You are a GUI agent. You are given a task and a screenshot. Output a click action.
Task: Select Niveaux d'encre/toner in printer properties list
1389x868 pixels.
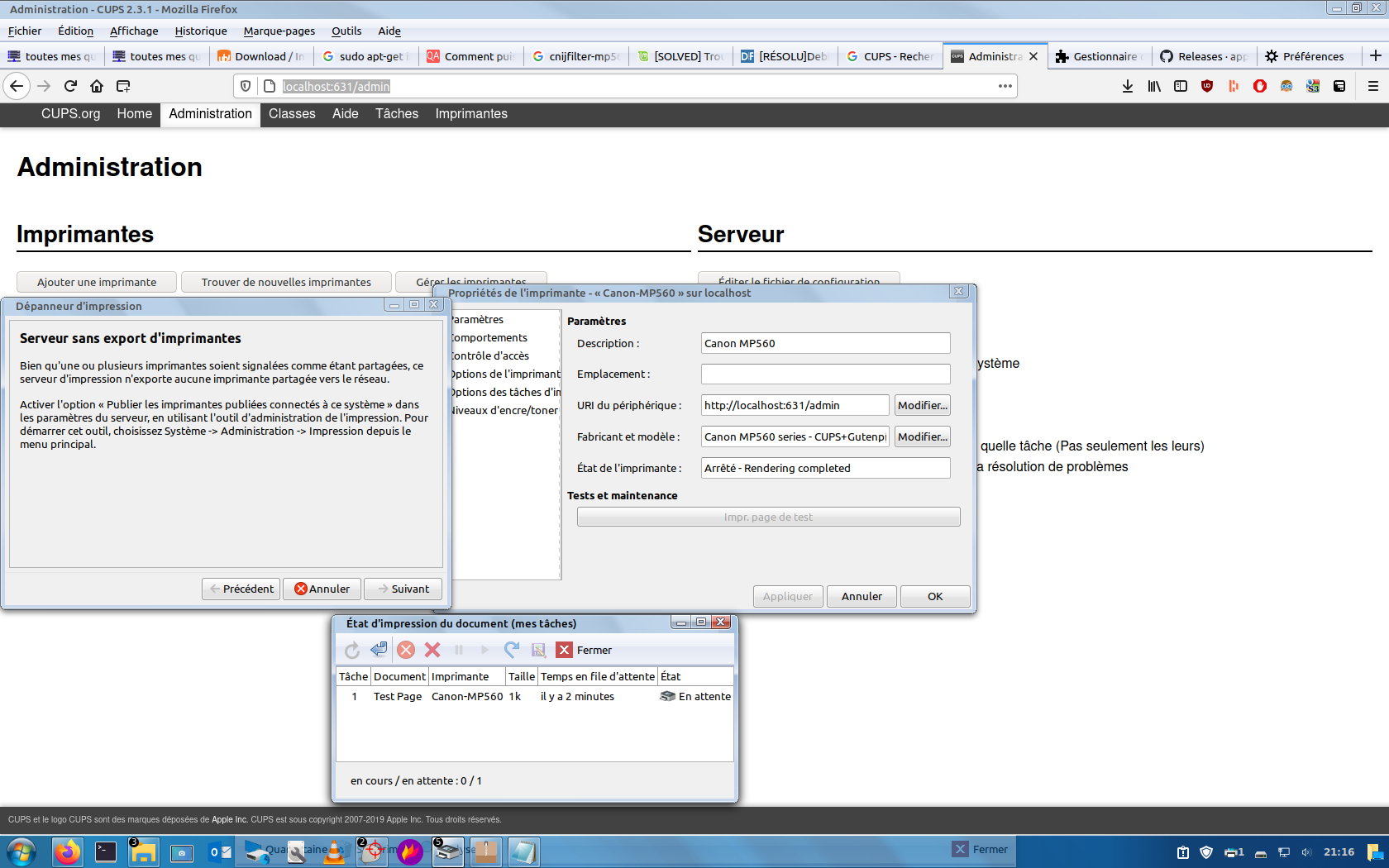pyautogui.click(x=504, y=410)
